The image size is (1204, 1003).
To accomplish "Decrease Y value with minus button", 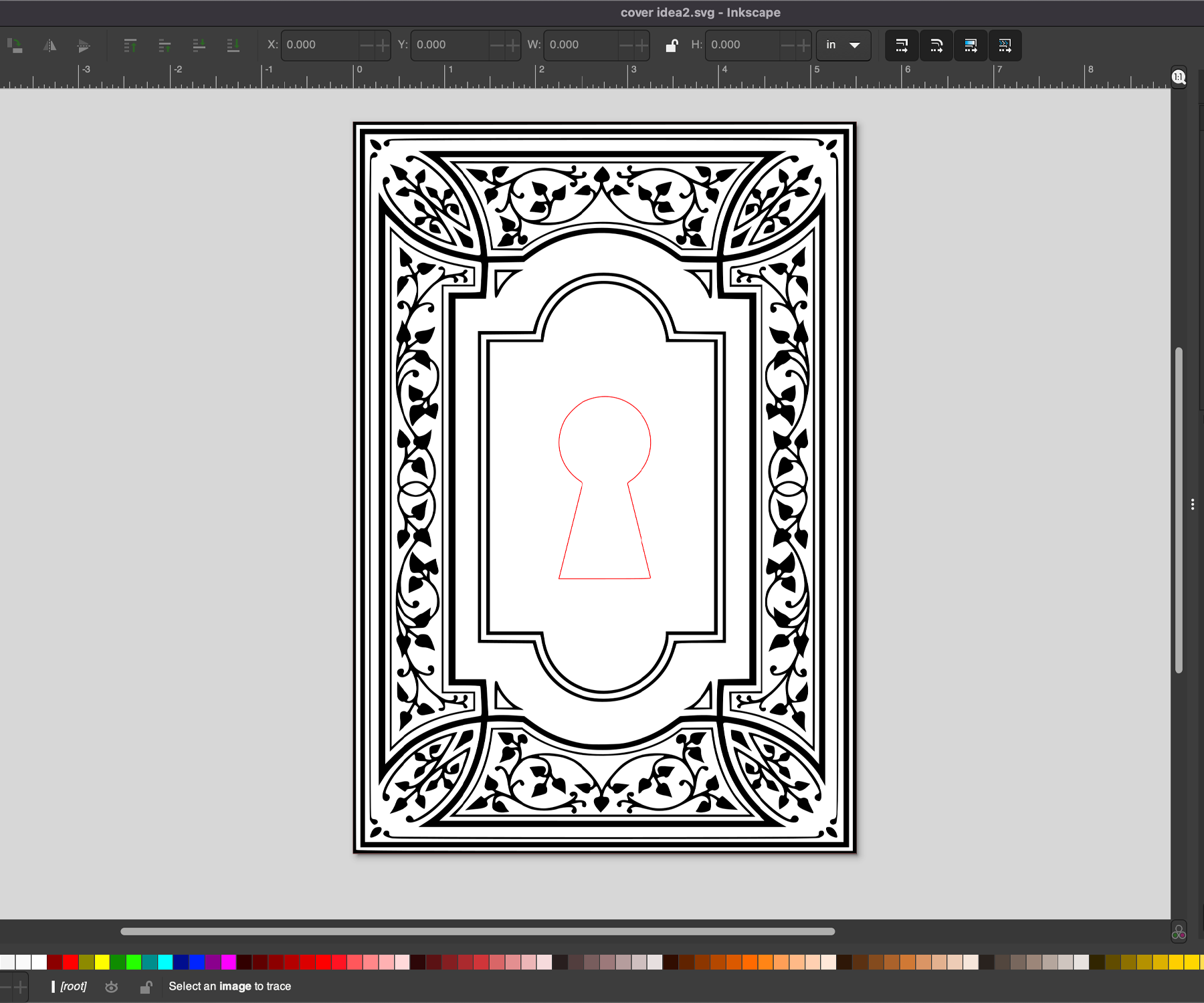I will pyautogui.click(x=496, y=45).
